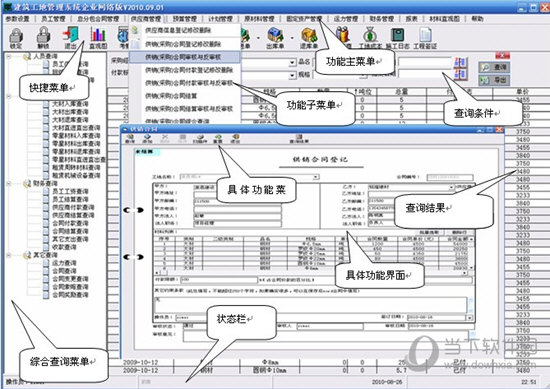550x389 pixels.
Task: Collapse the 人员查询 tree node
Action: tap(8, 56)
